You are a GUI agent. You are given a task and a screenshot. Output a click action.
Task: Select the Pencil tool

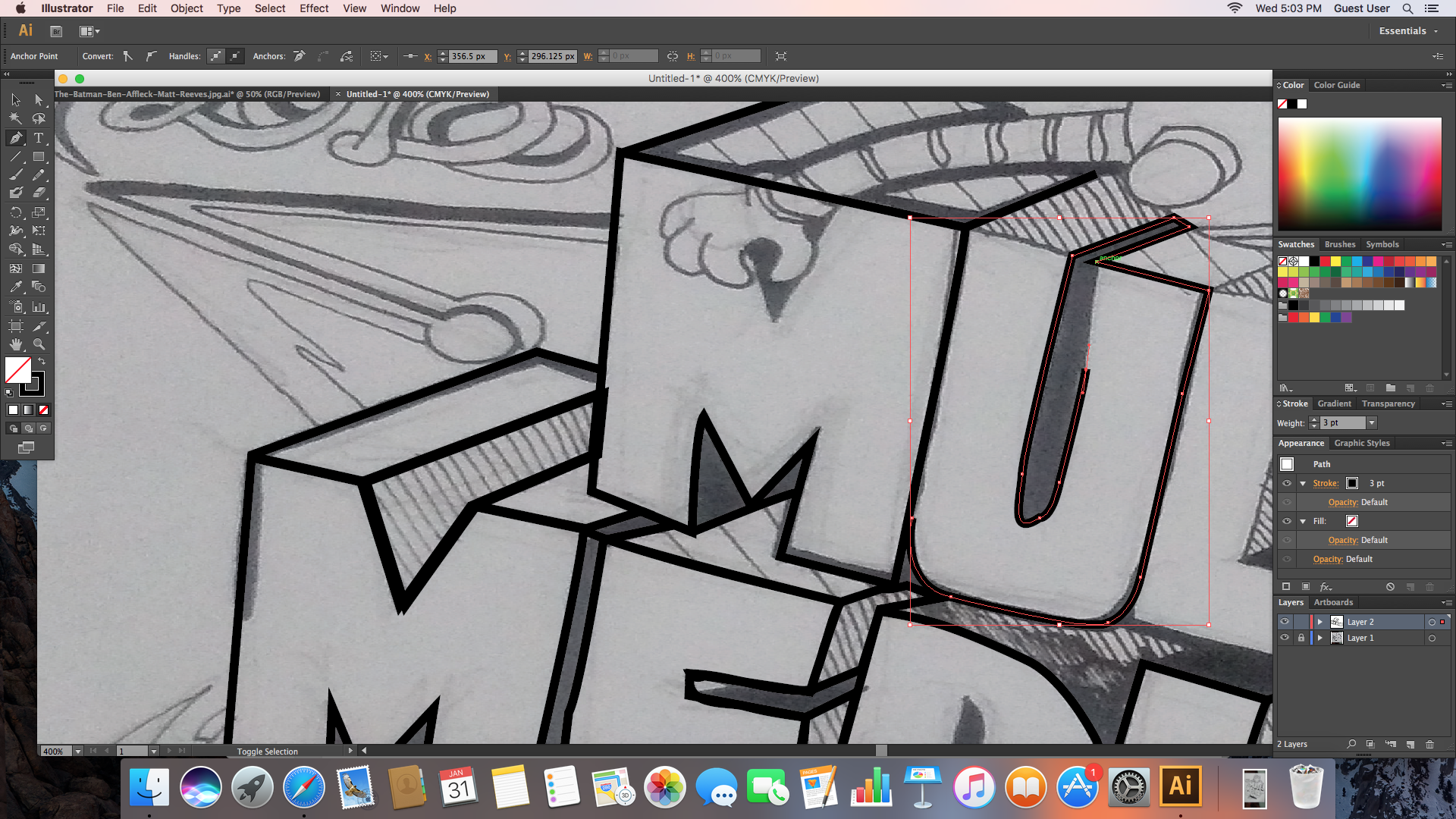pyautogui.click(x=39, y=175)
